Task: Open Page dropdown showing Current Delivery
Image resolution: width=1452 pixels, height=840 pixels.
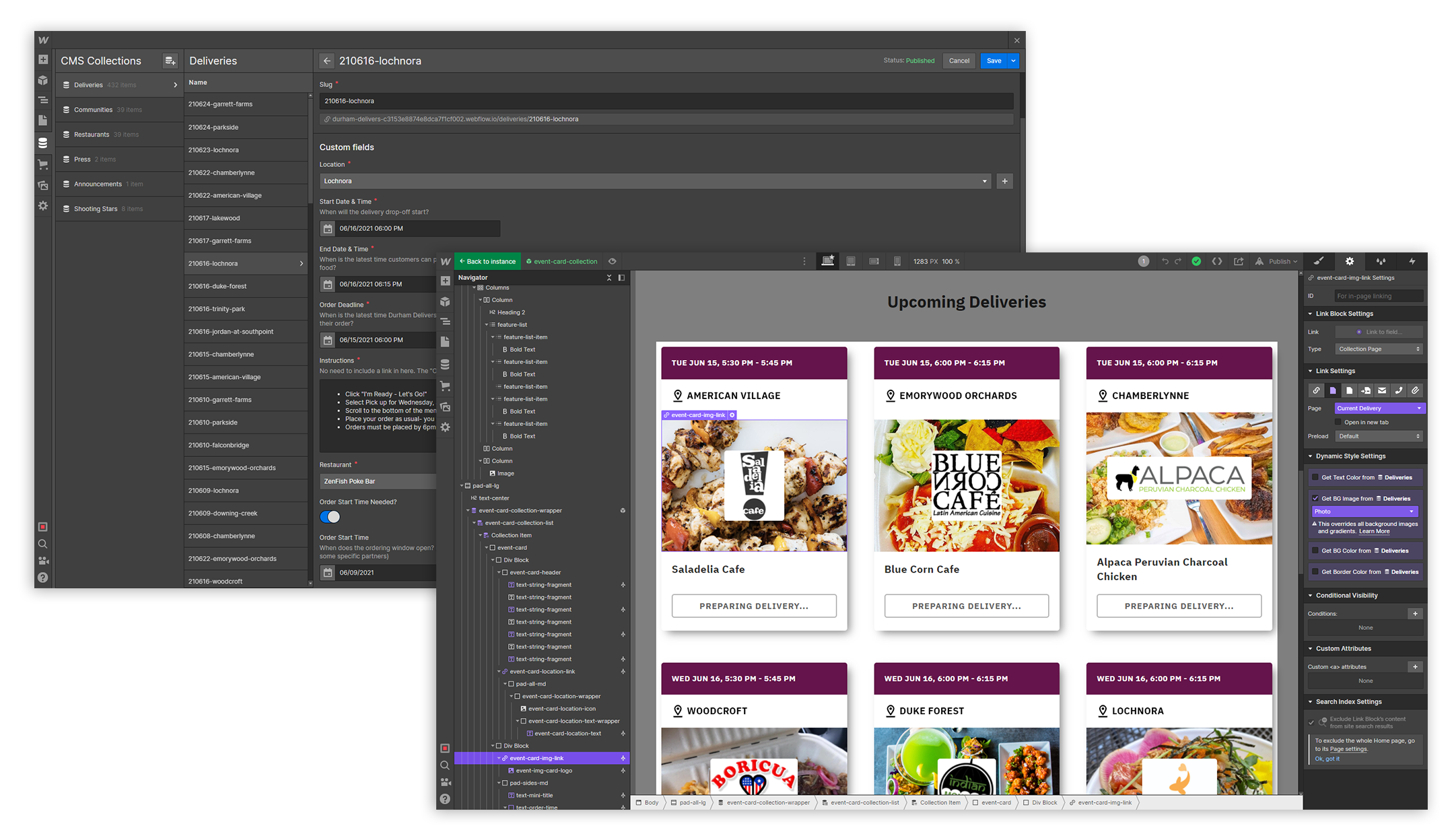Action: pos(1379,409)
